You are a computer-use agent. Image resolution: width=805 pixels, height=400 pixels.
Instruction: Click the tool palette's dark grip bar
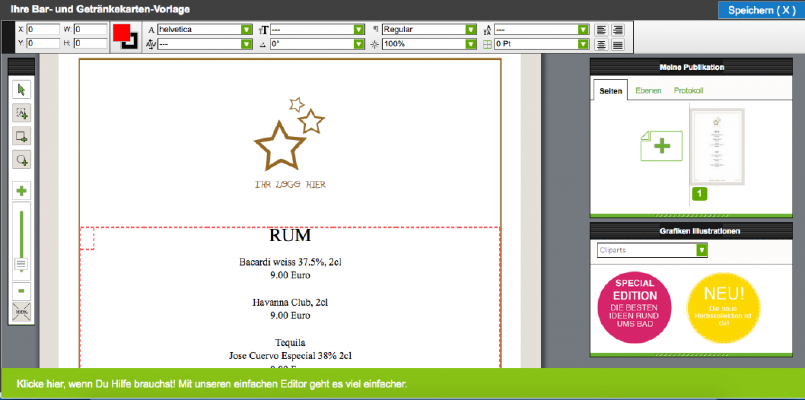coord(21,67)
